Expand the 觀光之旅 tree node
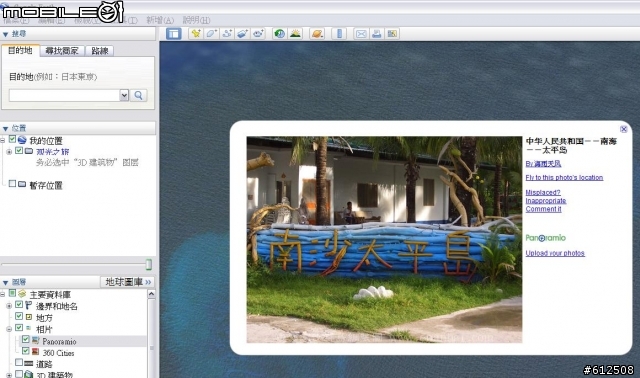 pos(9,152)
